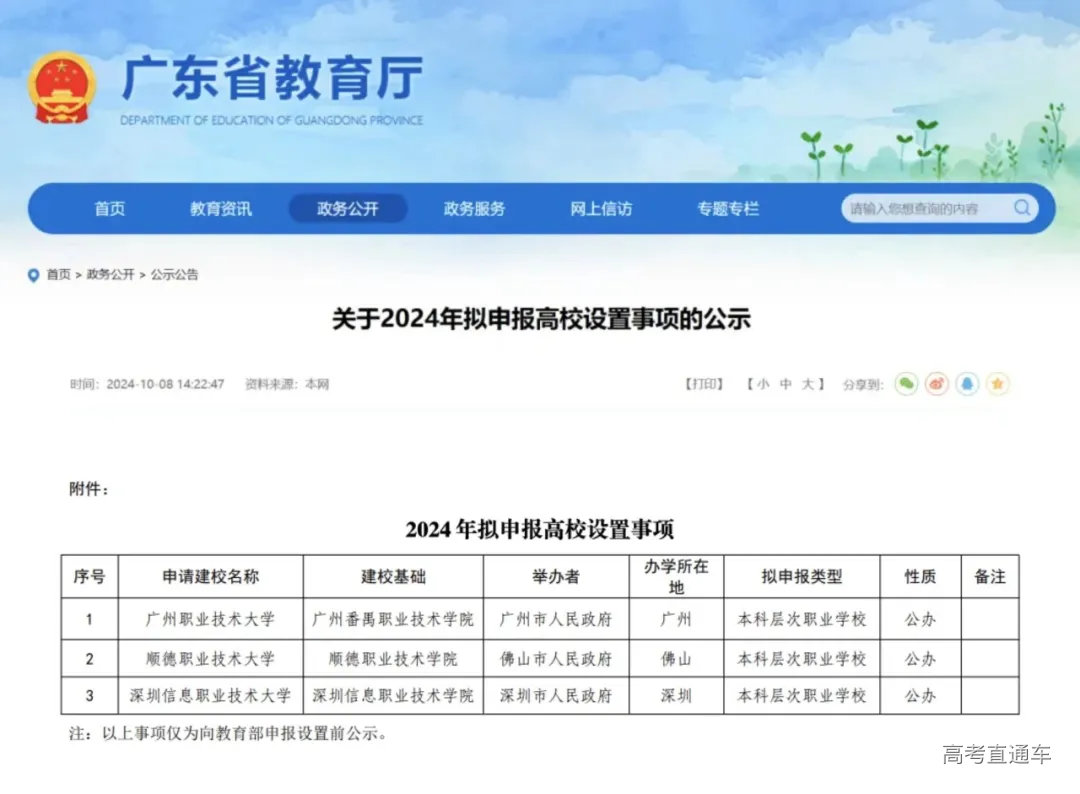Switch to the 教育资讯 section
1080x794 pixels.
[x=222, y=208]
